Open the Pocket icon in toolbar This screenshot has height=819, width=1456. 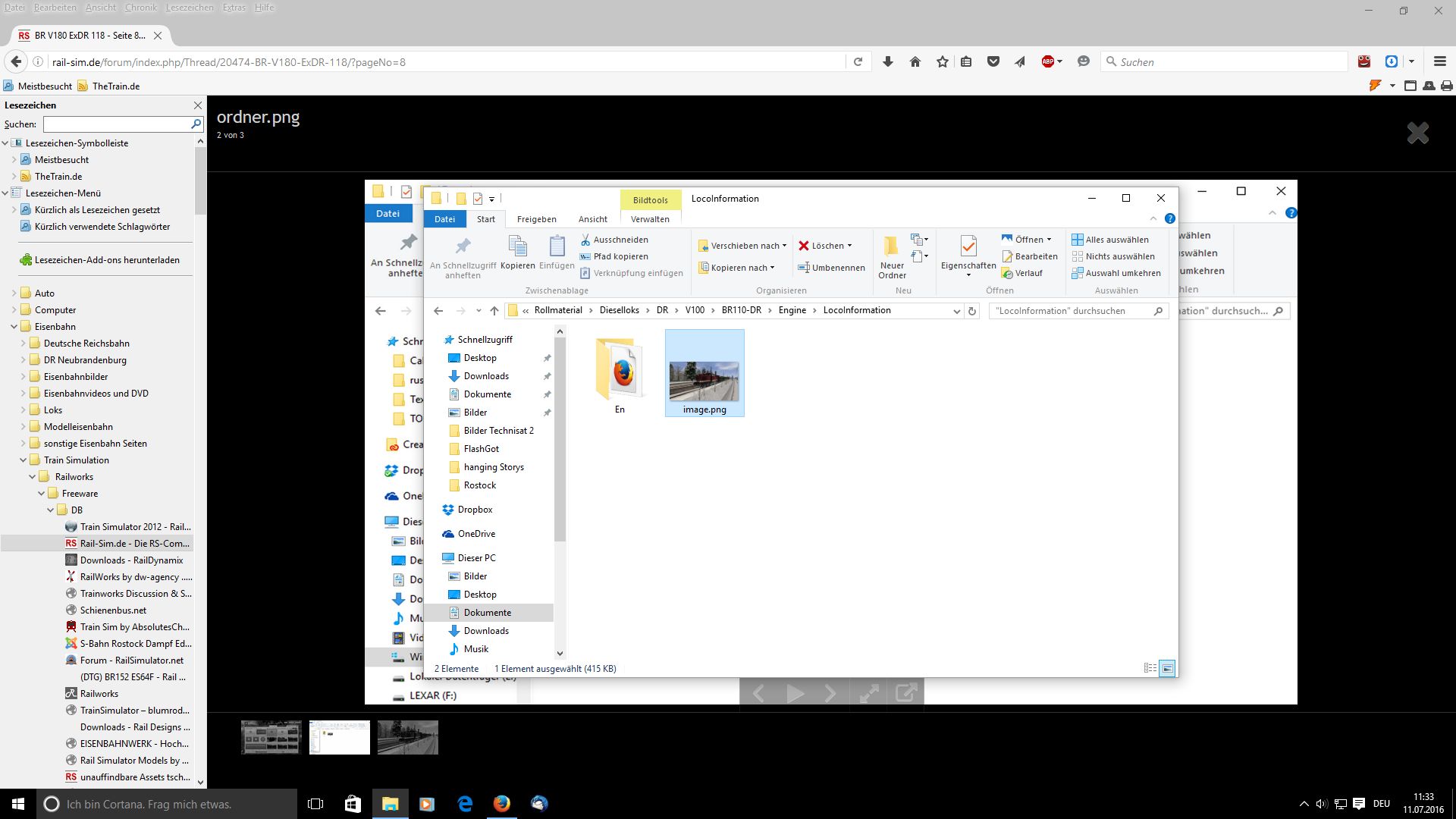click(x=993, y=62)
